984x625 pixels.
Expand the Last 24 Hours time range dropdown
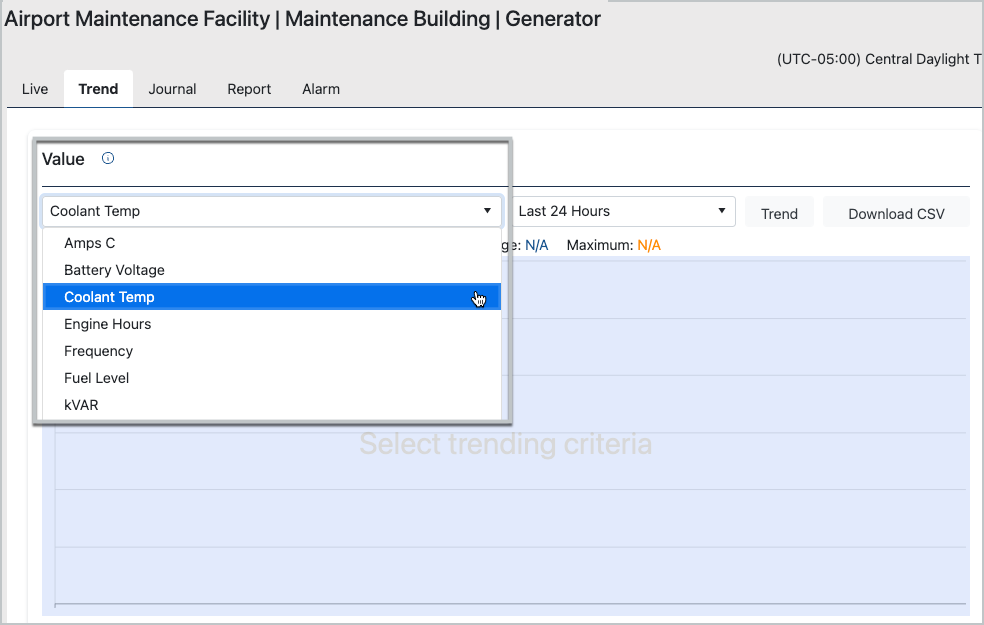pos(622,211)
